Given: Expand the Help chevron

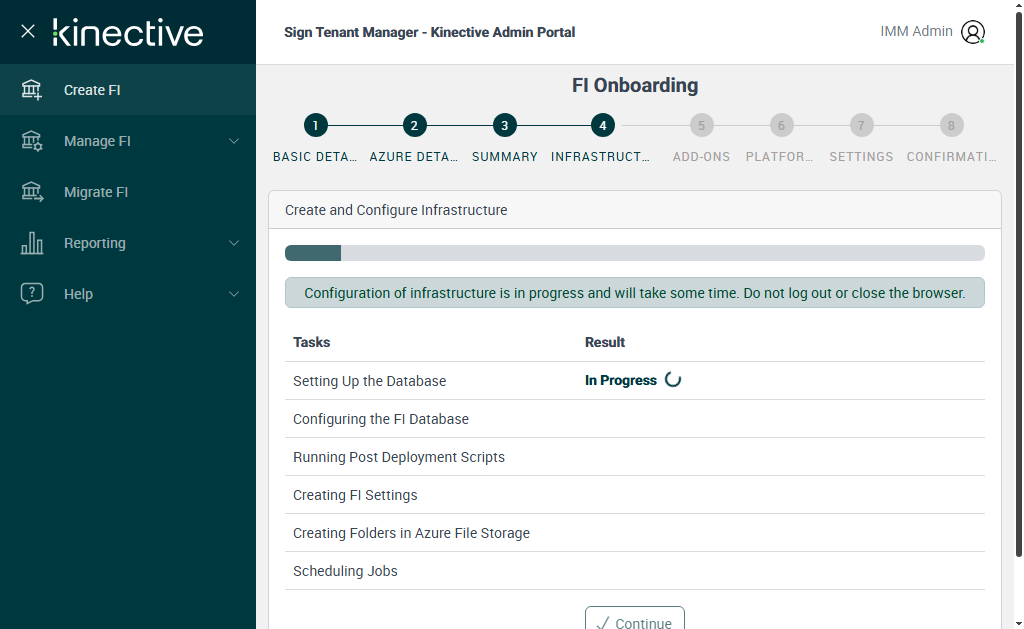Looking at the screenshot, I should pyautogui.click(x=234, y=294).
